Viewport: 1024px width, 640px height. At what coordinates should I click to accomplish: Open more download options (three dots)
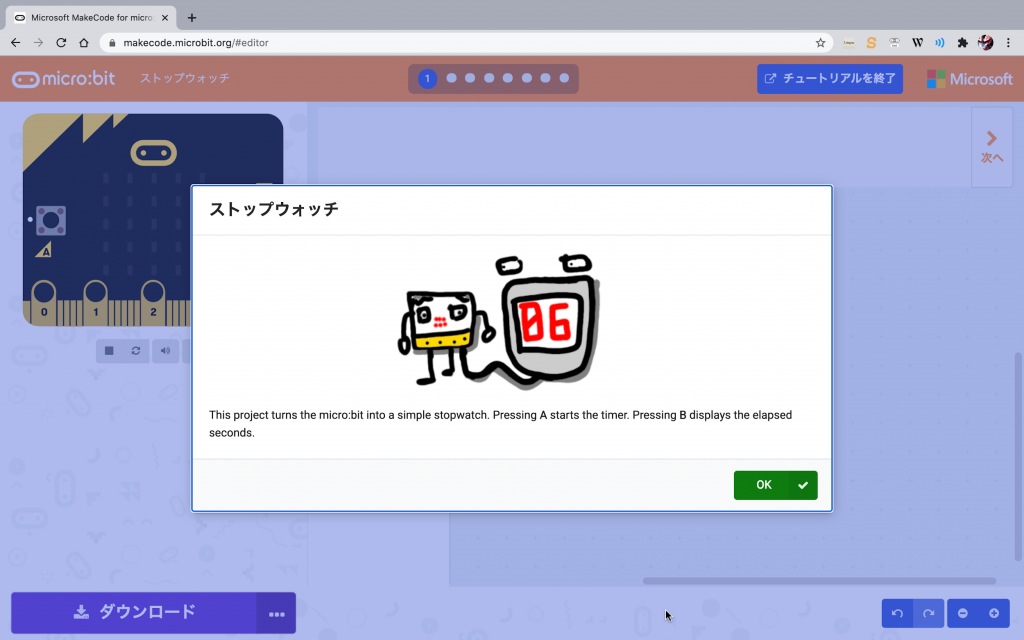tap(276, 613)
